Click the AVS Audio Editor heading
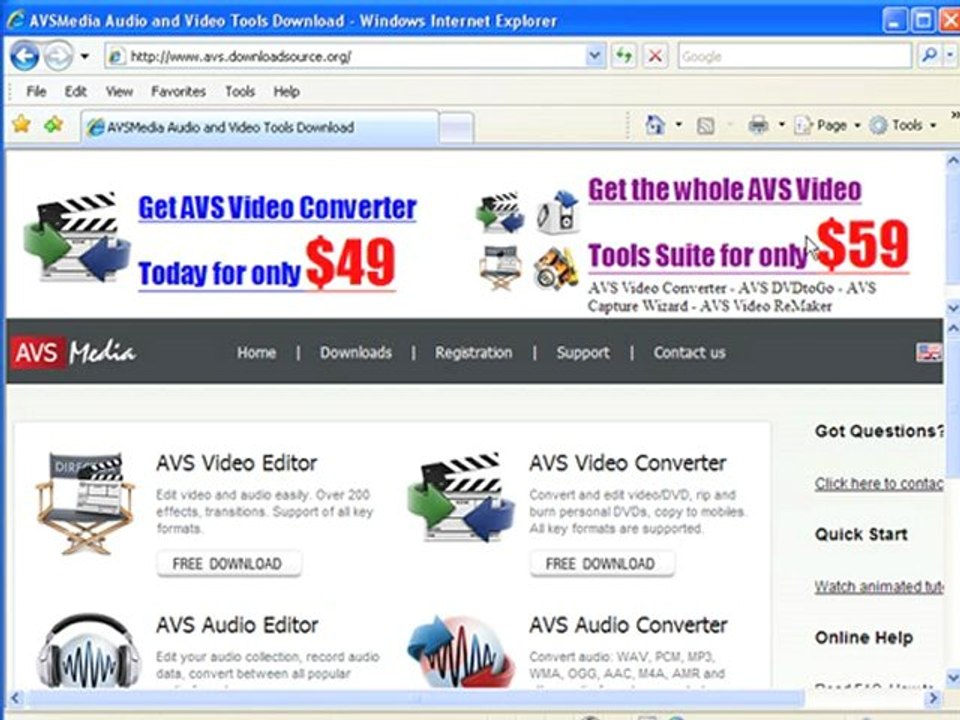 [238, 625]
